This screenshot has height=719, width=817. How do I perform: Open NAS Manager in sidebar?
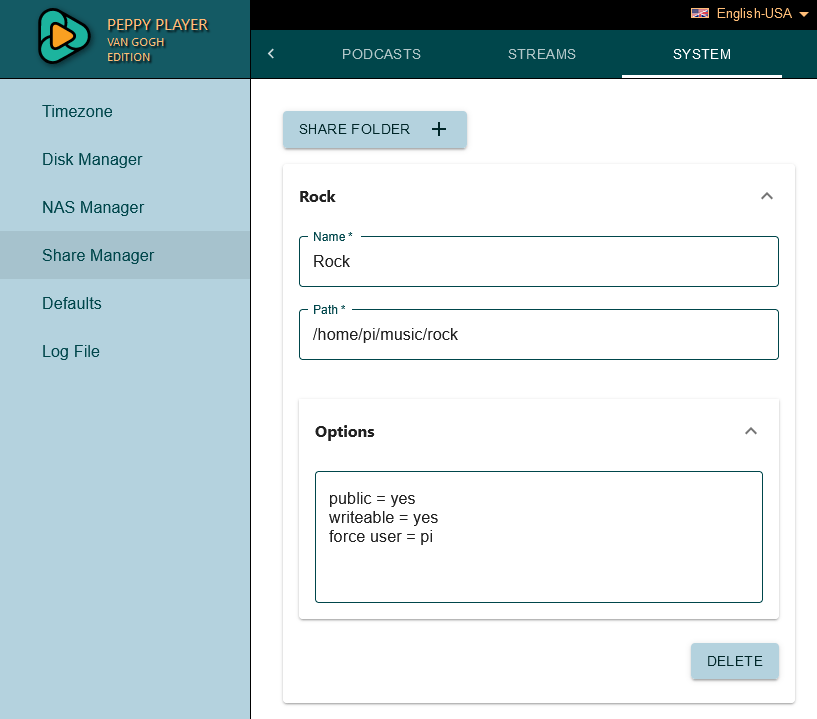(x=125, y=207)
